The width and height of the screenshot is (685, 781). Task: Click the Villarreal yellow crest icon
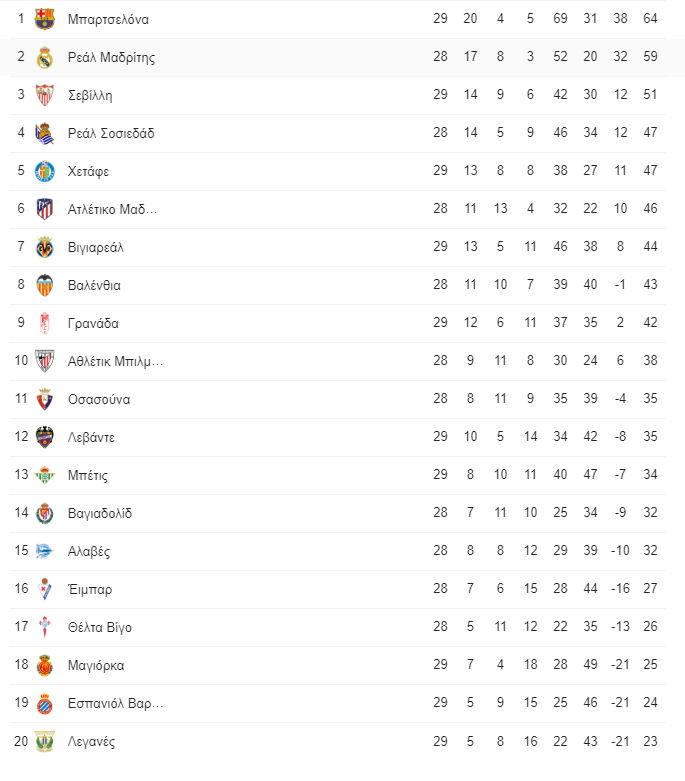(44, 247)
